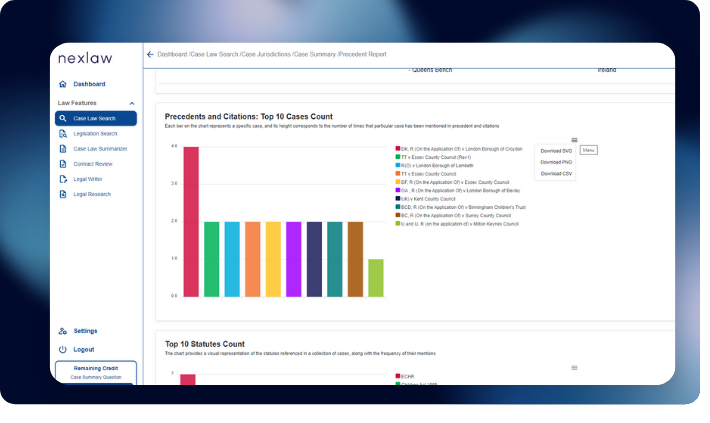Open Case Law Summarizer in the sidebar
Screen dimensions: 710x423
coord(100,149)
